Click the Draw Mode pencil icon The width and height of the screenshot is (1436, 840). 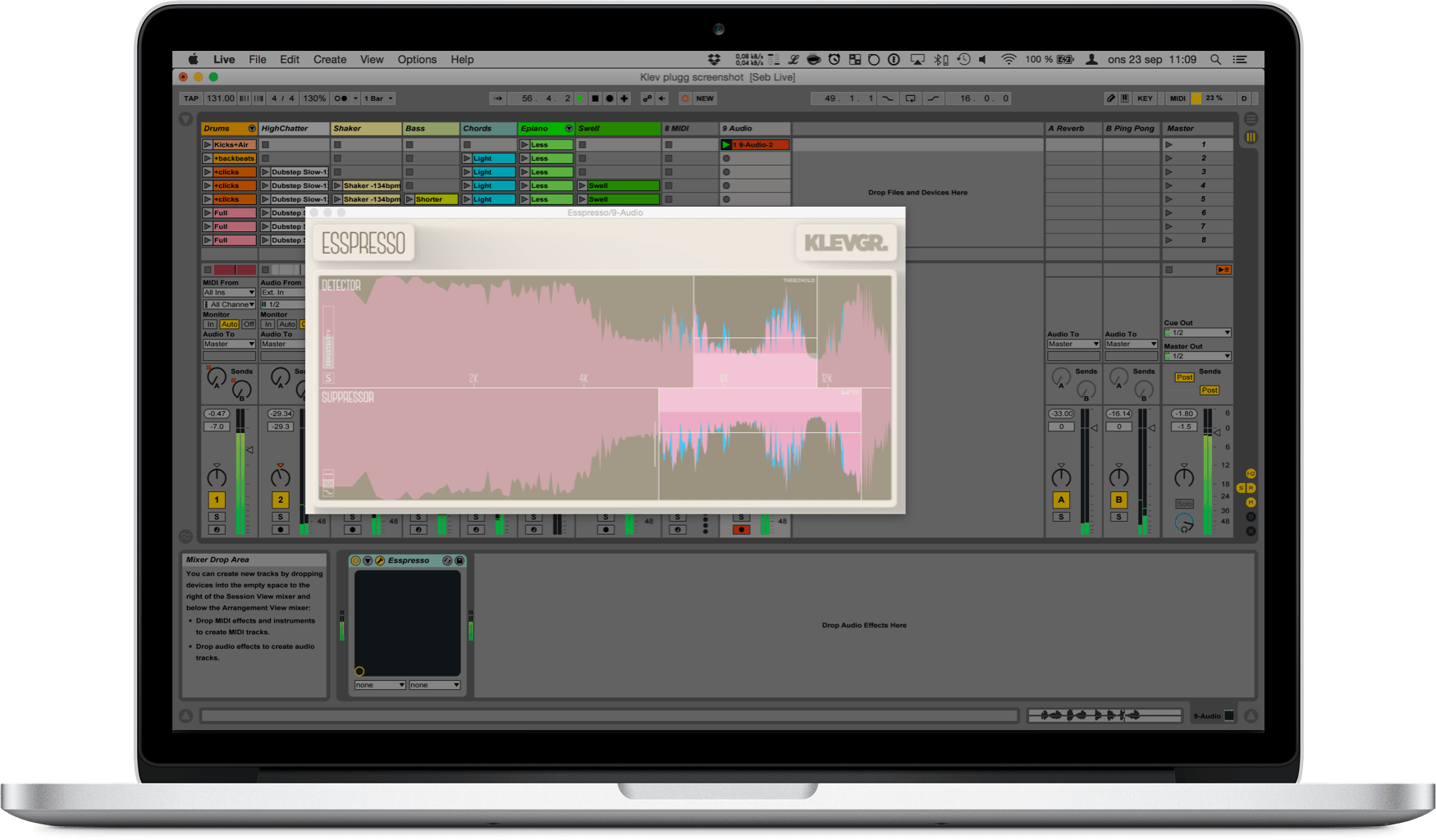coord(1110,98)
